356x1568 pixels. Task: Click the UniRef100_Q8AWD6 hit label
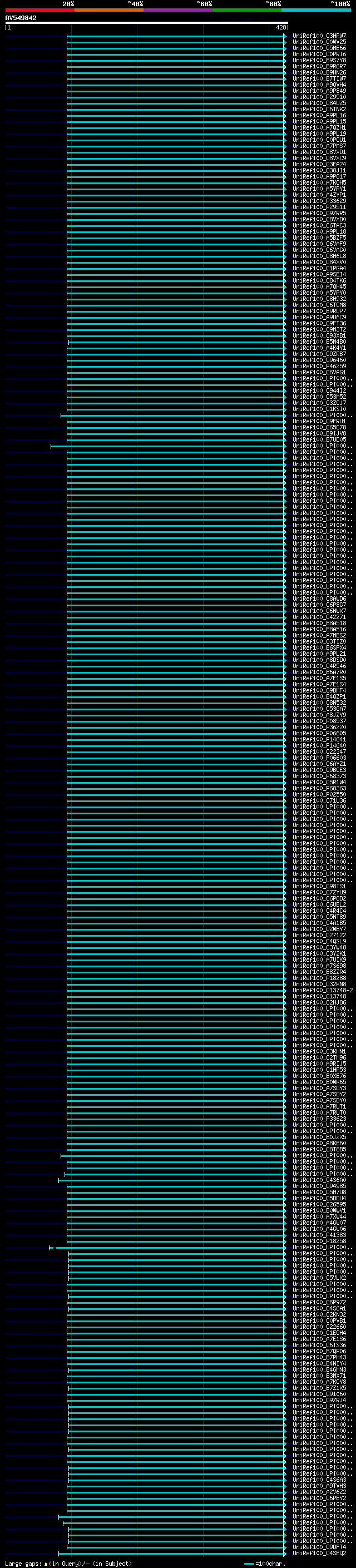pyautogui.click(x=319, y=598)
